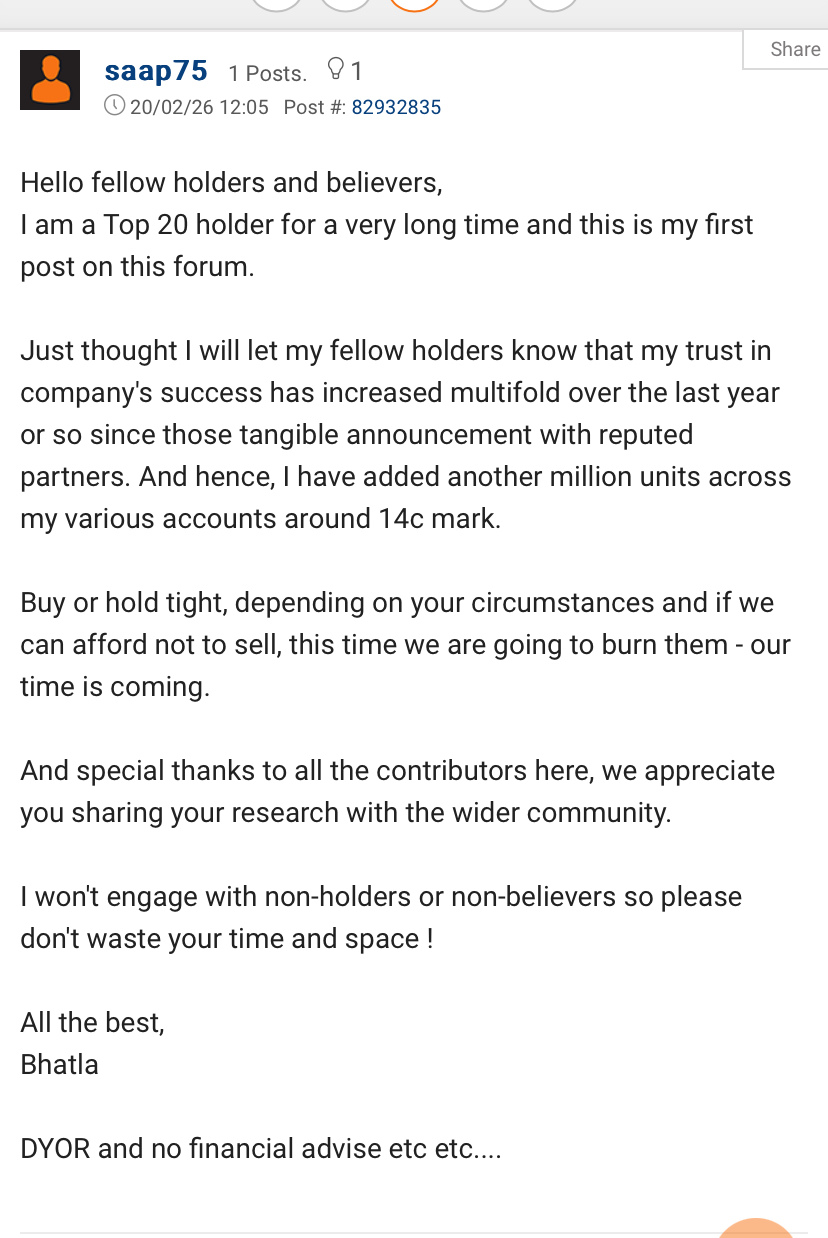Click the 'Bhatla' signature text
Viewport: 828px width, 1238px height.
click(59, 1064)
